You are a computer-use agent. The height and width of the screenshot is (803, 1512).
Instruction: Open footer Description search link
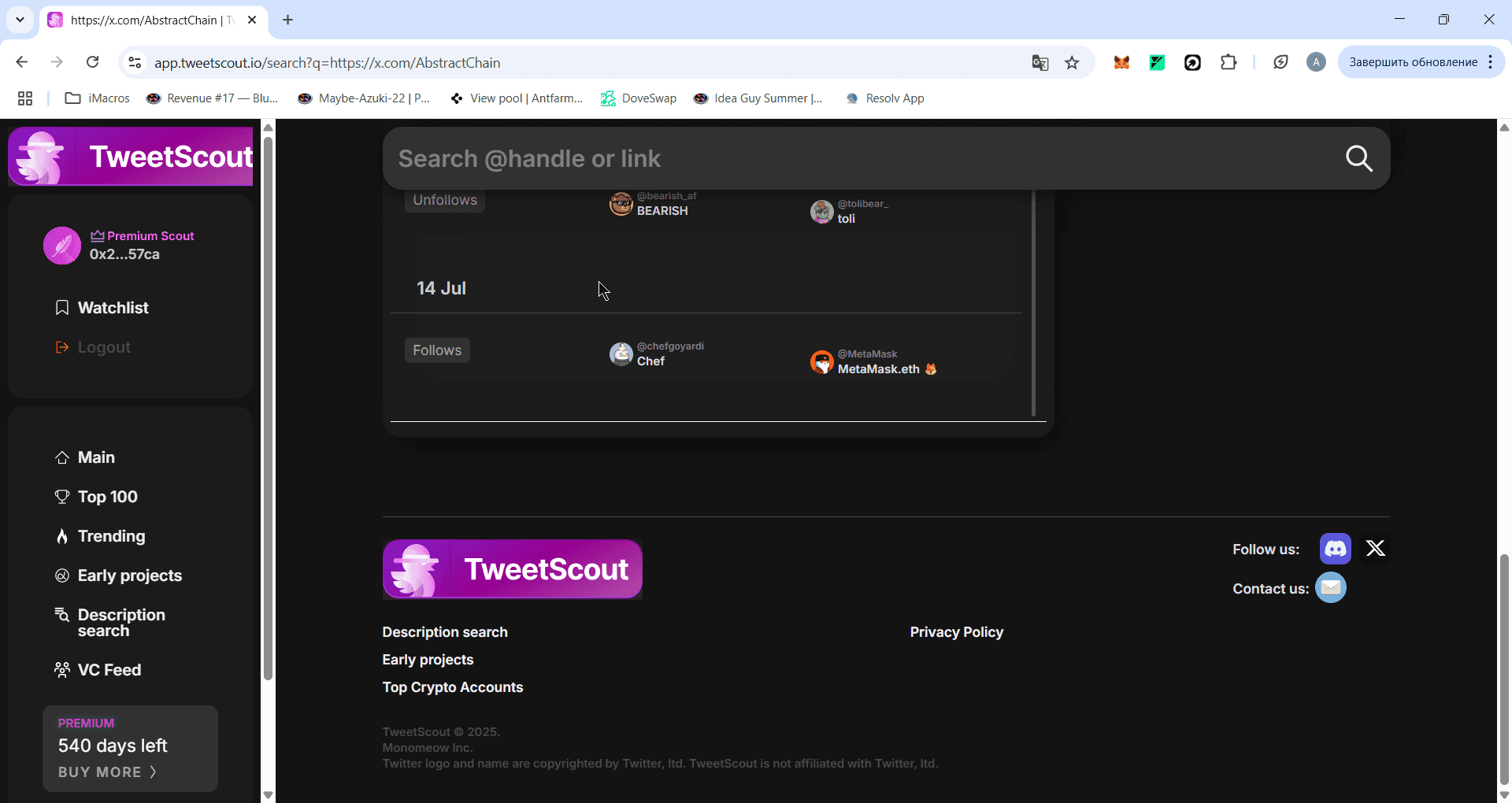click(x=445, y=632)
